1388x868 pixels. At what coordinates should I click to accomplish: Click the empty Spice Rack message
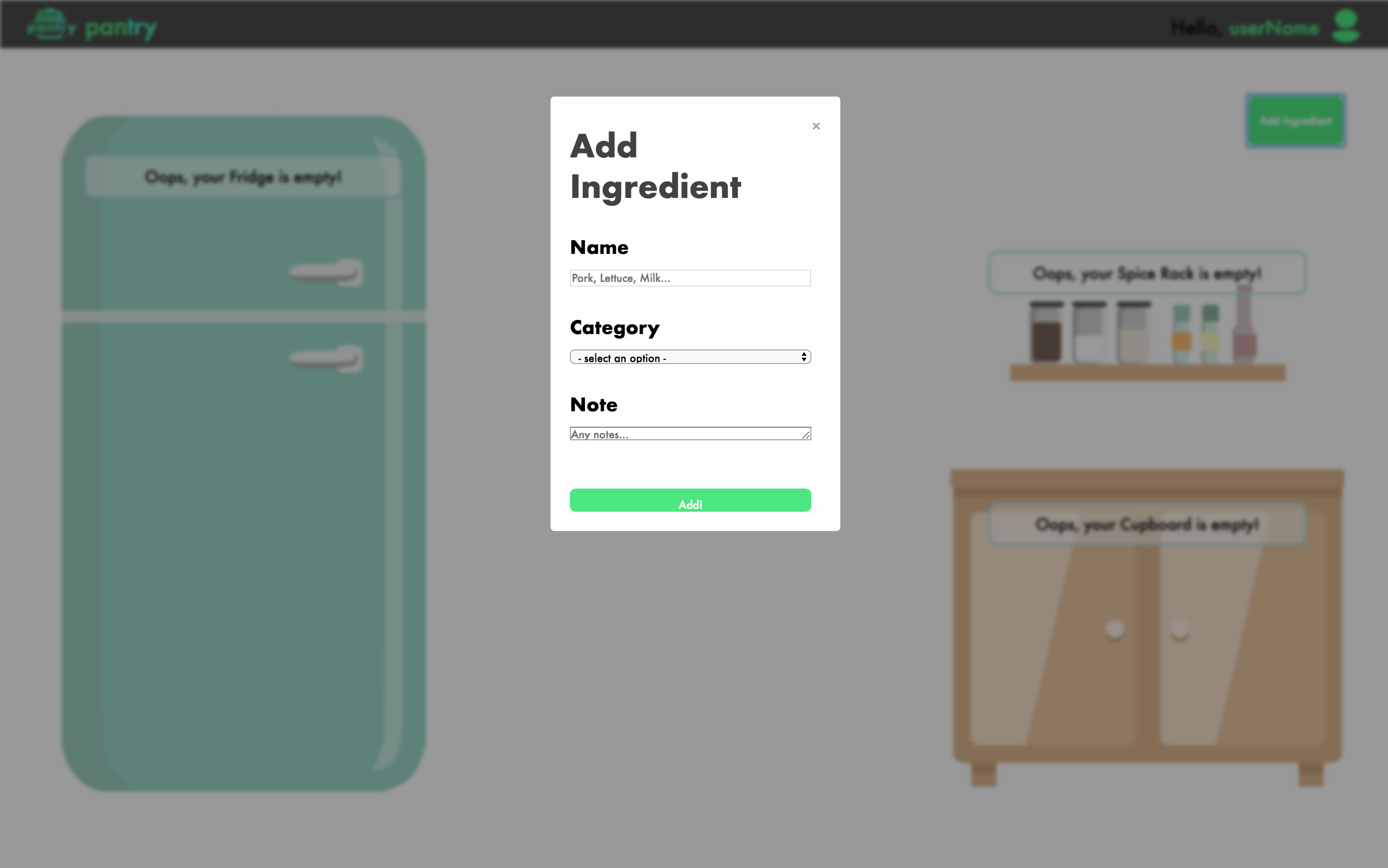point(1147,273)
